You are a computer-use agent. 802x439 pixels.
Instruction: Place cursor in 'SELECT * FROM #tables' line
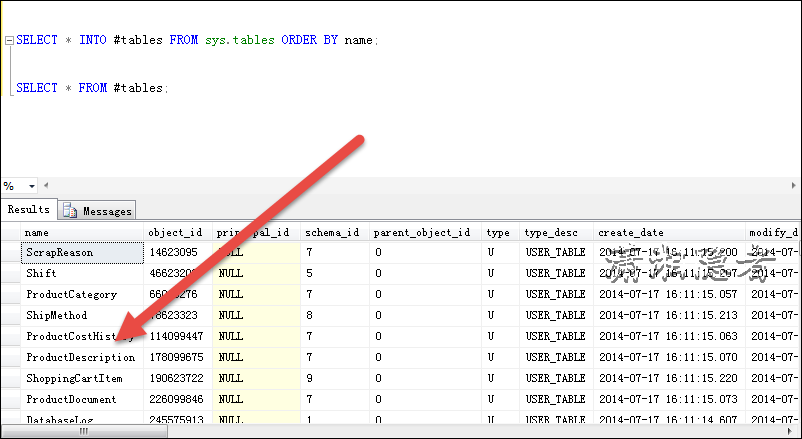(90, 88)
